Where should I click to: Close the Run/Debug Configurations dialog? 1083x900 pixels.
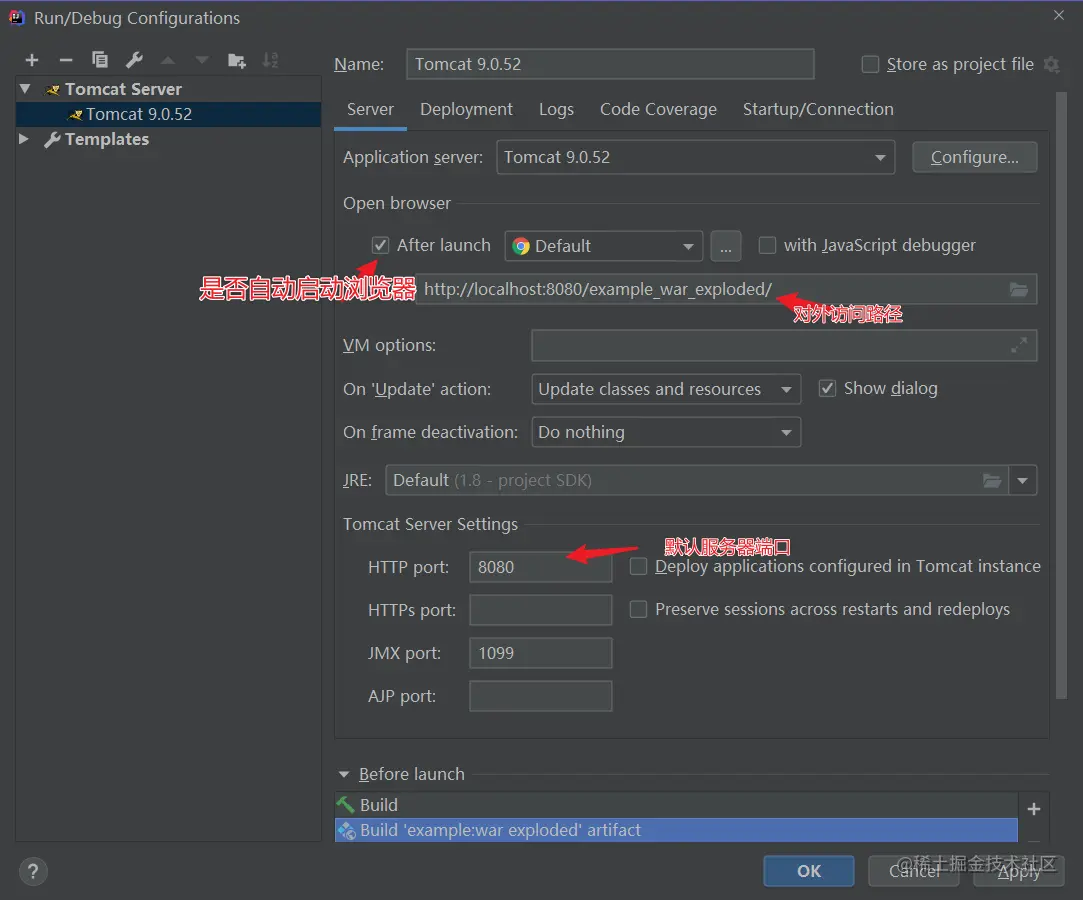pyautogui.click(x=1059, y=15)
